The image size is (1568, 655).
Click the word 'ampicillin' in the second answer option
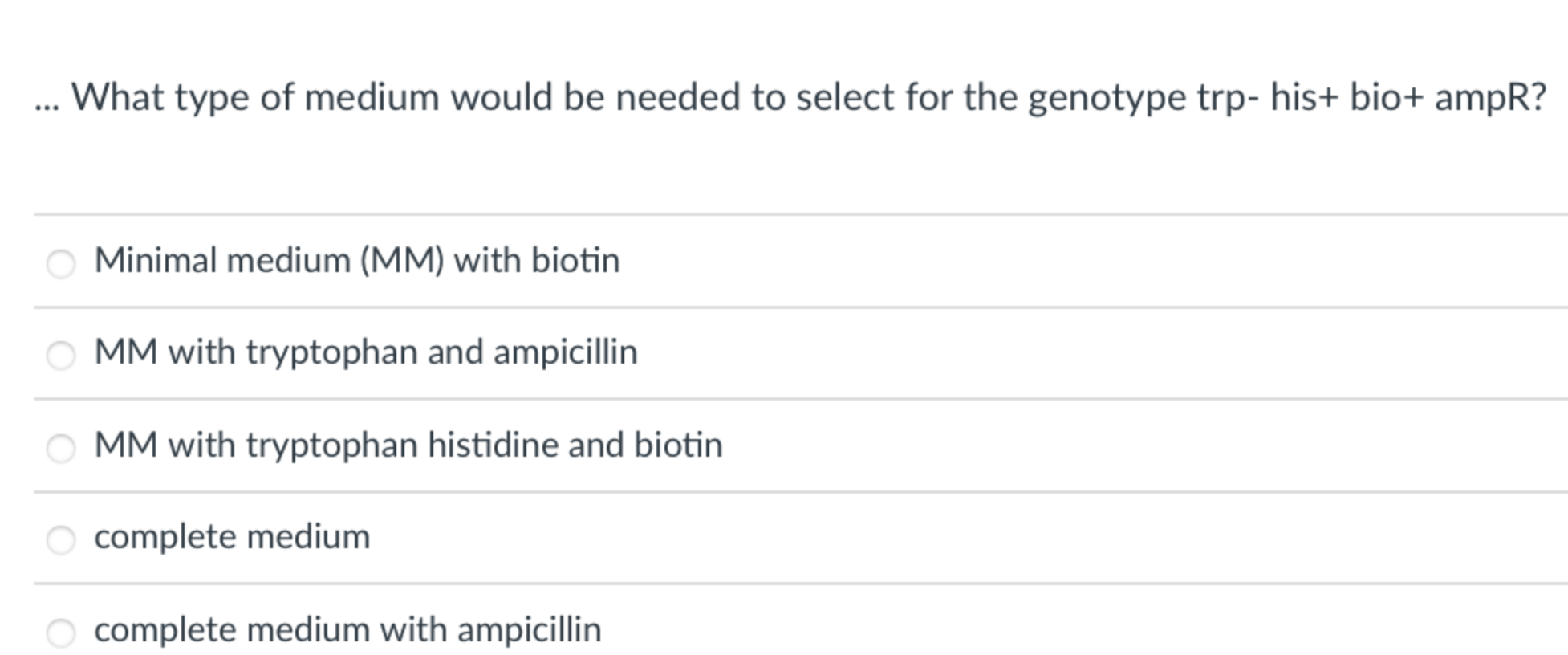tap(565, 352)
